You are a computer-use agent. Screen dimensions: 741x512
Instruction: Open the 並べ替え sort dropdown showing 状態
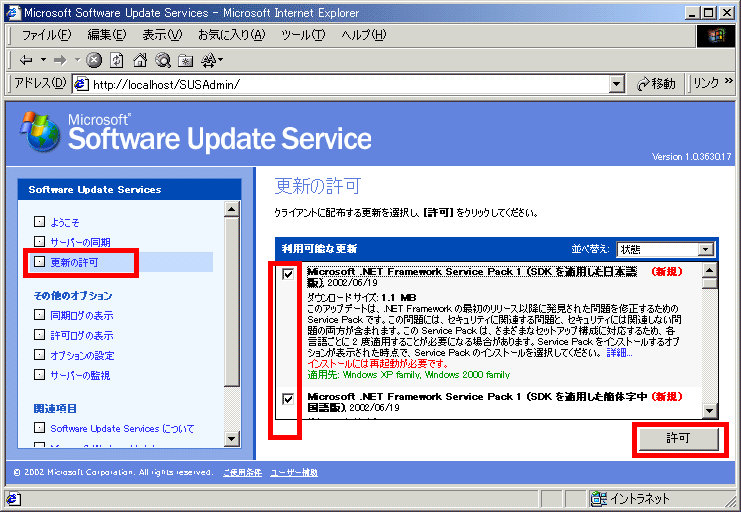click(x=665, y=249)
